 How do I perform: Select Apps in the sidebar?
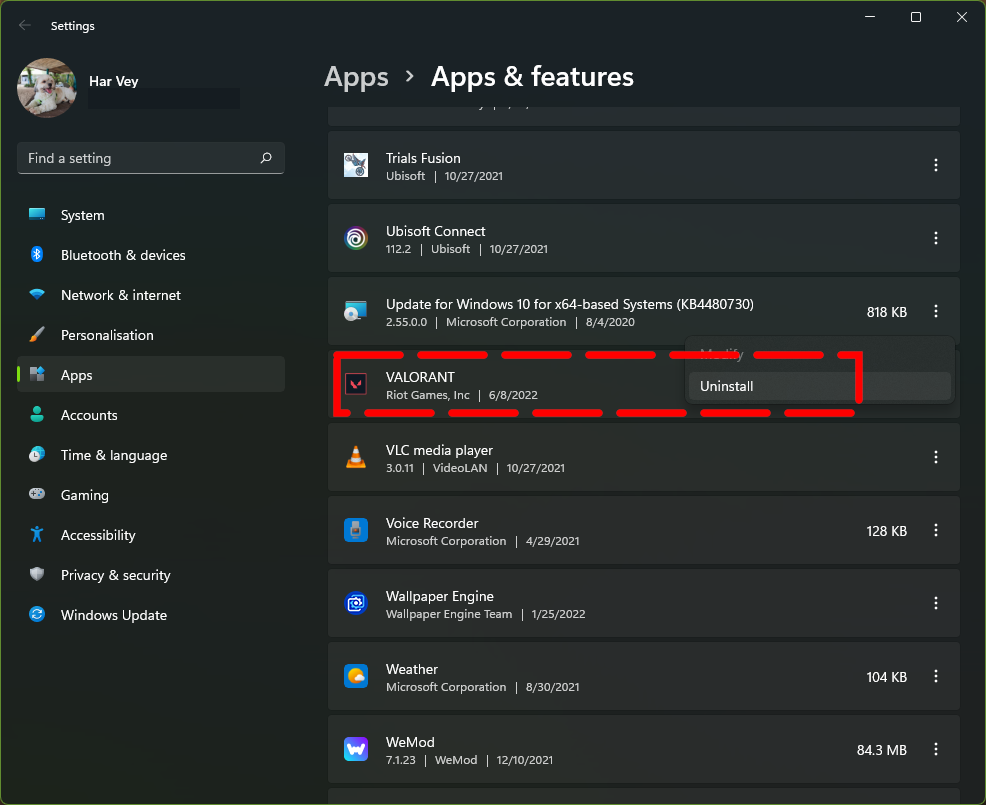click(x=151, y=375)
